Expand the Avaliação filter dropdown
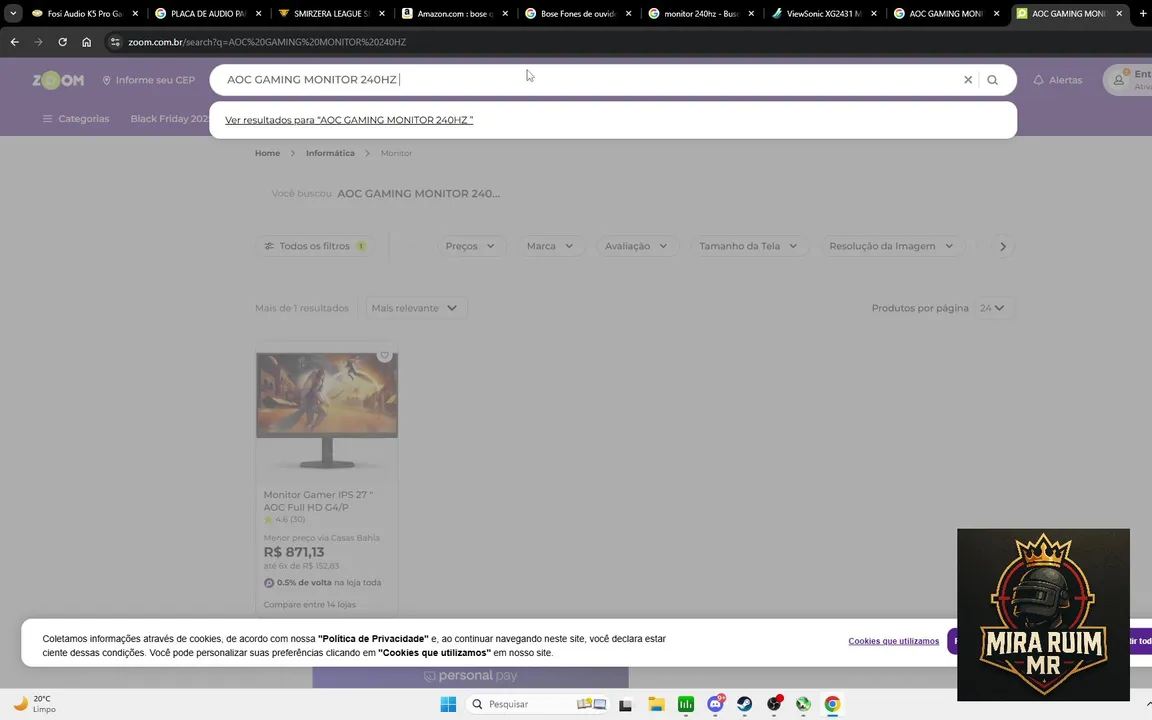Viewport: 1152px width, 720px height. pos(636,246)
